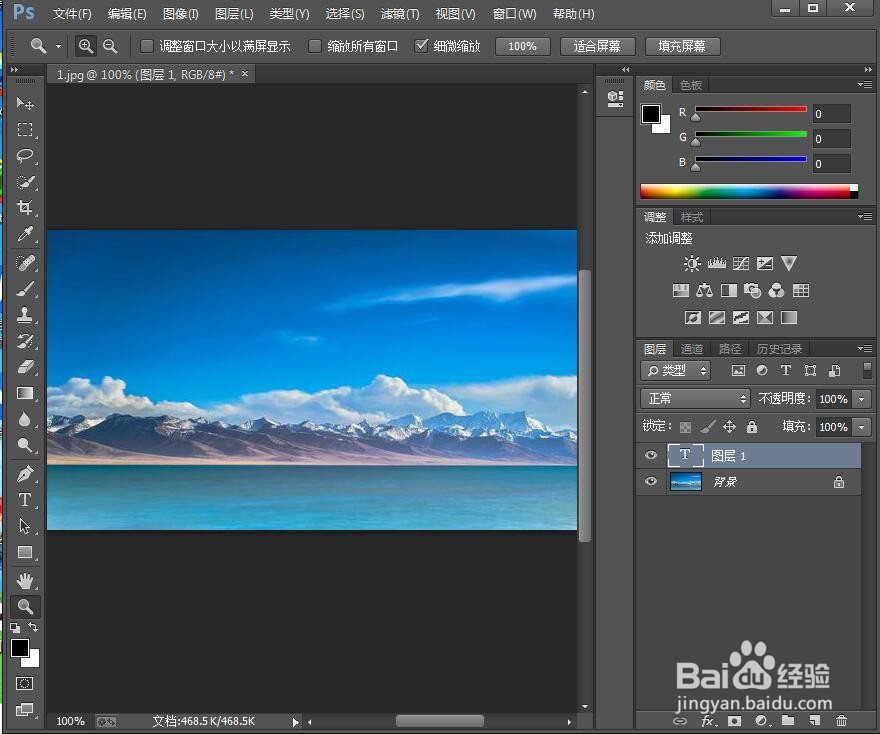Hide the 背景 layer eye icon

click(x=651, y=481)
